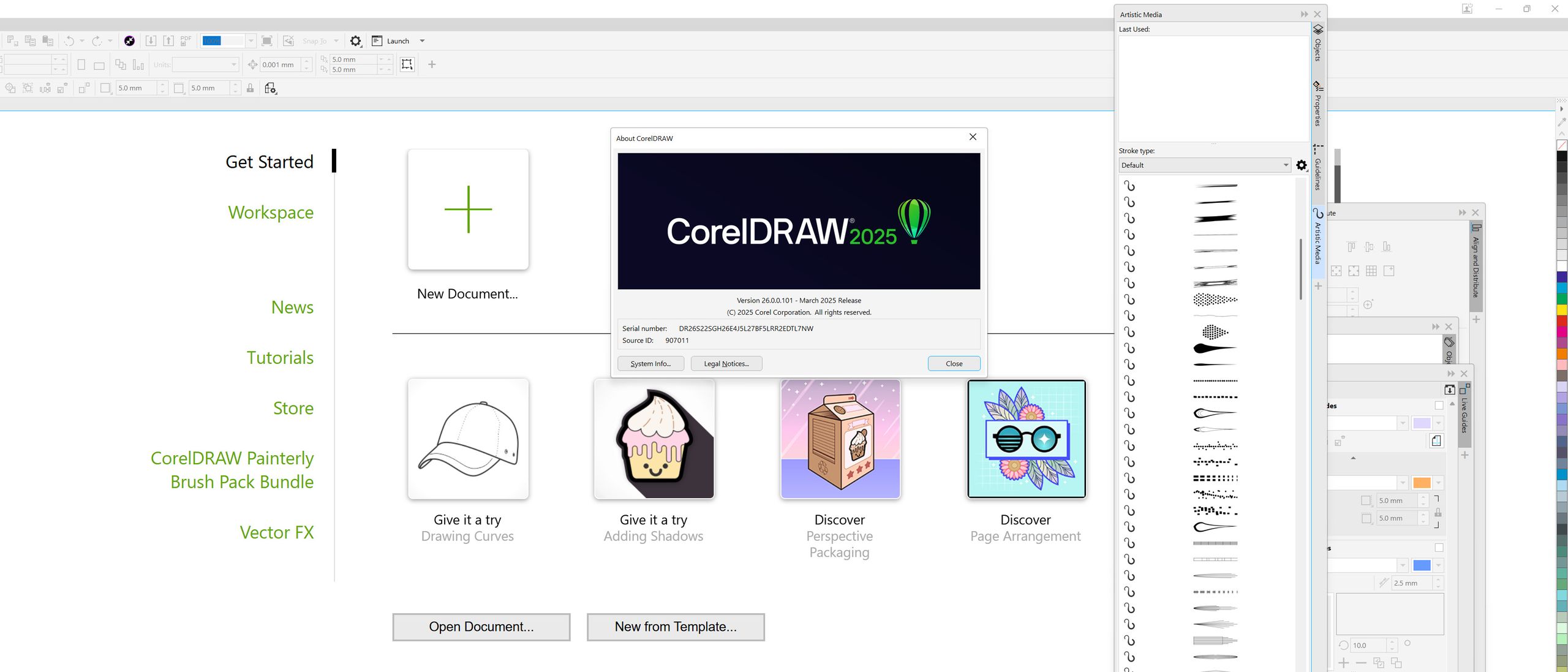Expand the Launch dropdown arrow
Image resolution: width=1568 pixels, height=672 pixels.
coord(421,40)
